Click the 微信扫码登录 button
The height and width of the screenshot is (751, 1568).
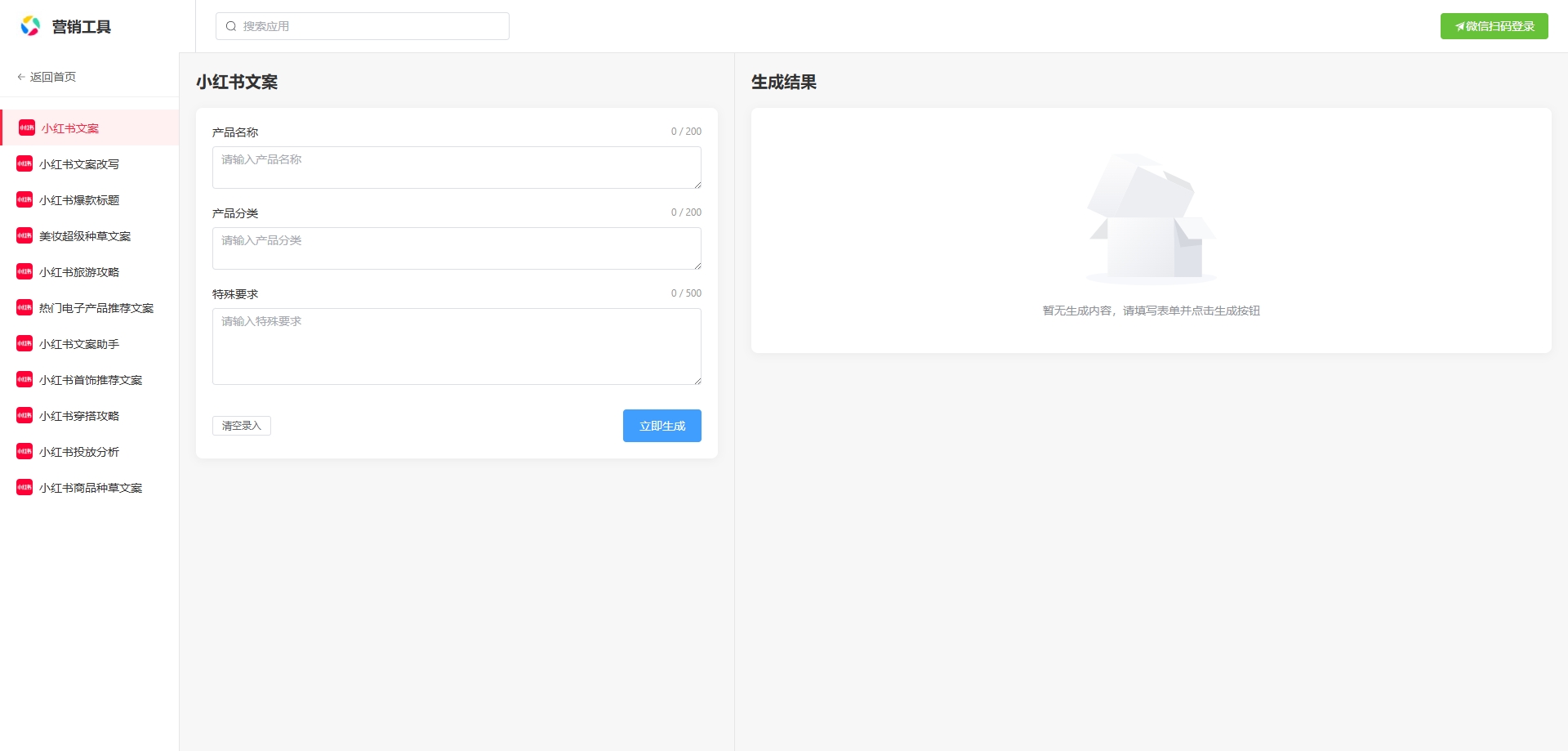pyautogui.click(x=1494, y=26)
